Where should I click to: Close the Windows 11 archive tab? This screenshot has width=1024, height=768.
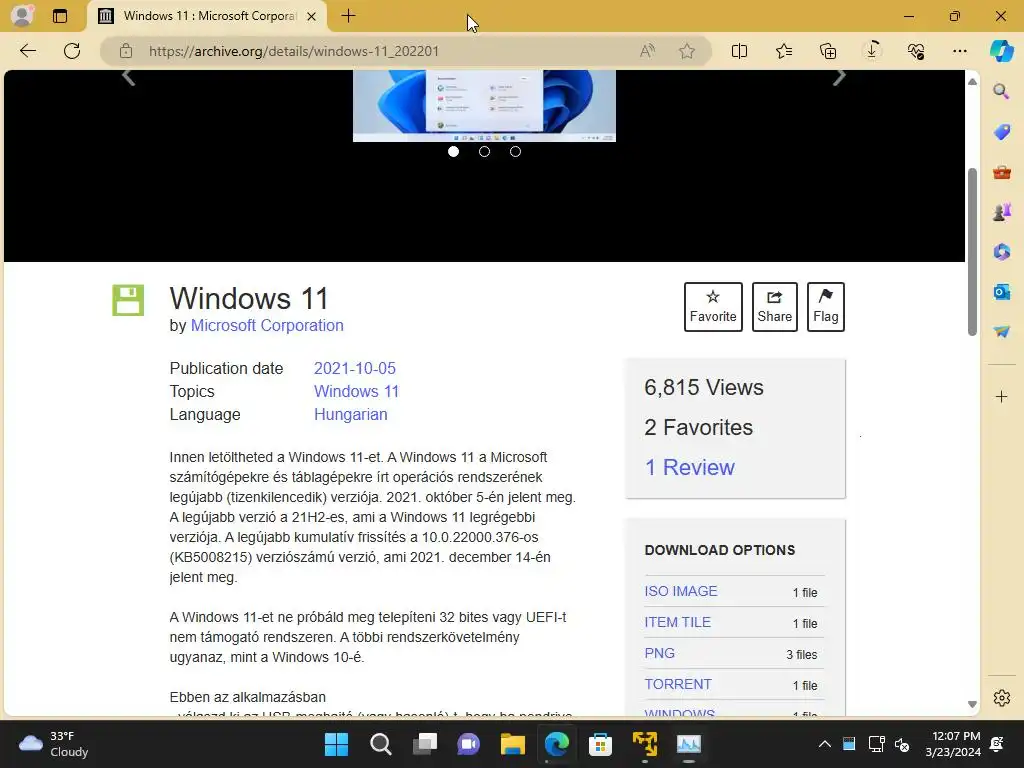312,16
